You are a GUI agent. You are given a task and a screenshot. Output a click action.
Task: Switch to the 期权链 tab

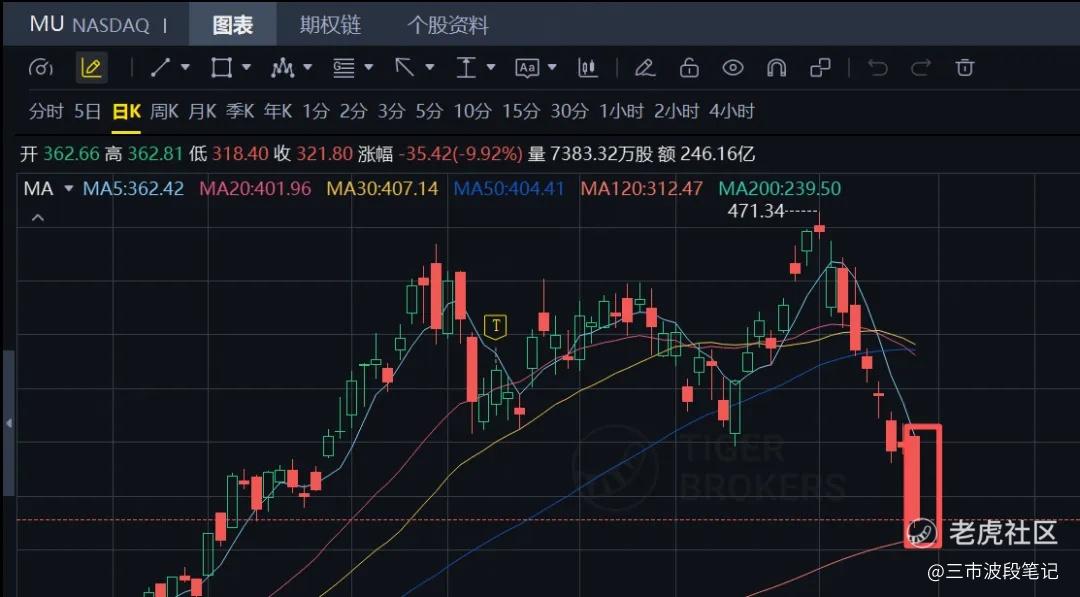[x=330, y=25]
